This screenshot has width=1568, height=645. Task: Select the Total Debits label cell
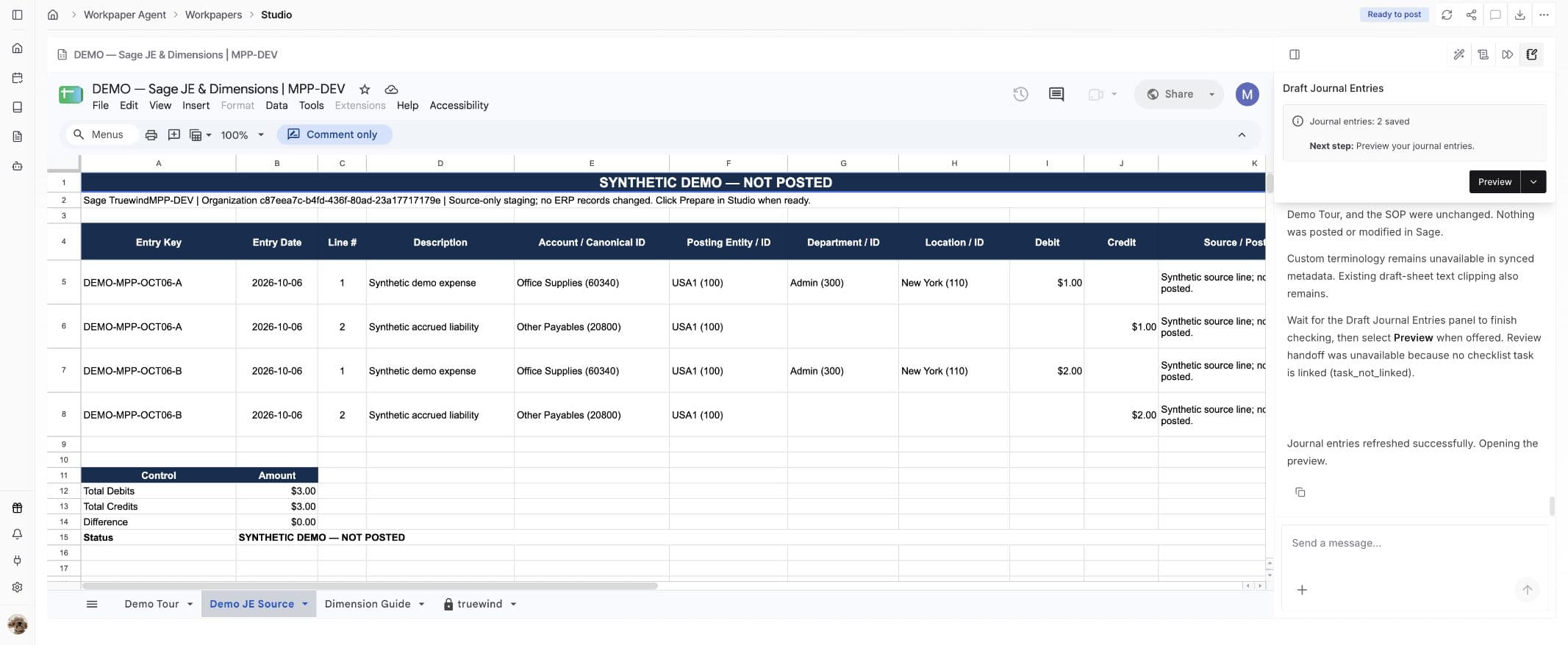pos(158,491)
